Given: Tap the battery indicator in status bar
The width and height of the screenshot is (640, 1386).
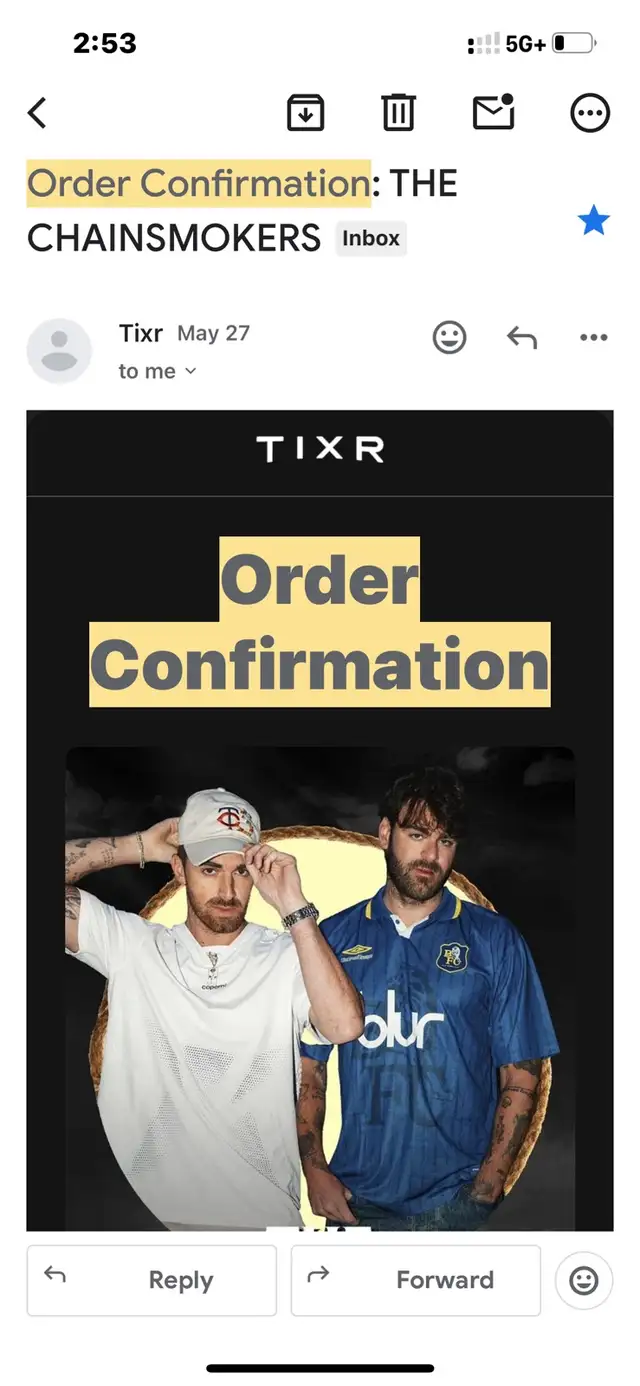Looking at the screenshot, I should (x=574, y=44).
